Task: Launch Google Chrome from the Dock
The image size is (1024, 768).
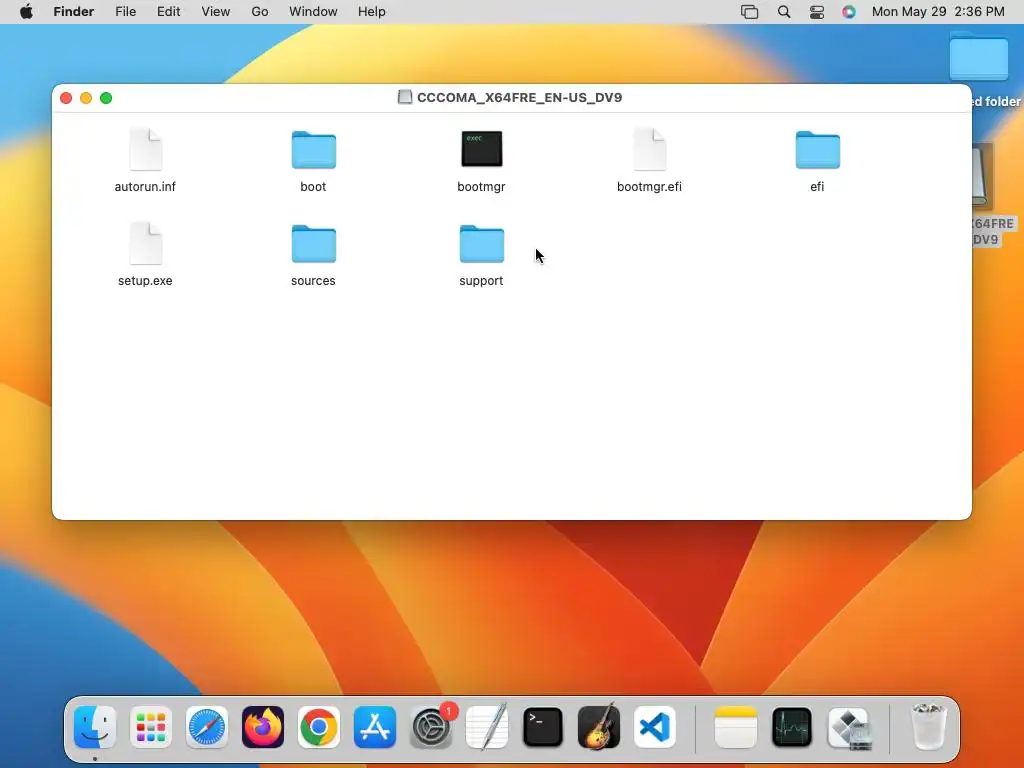Action: pos(319,727)
